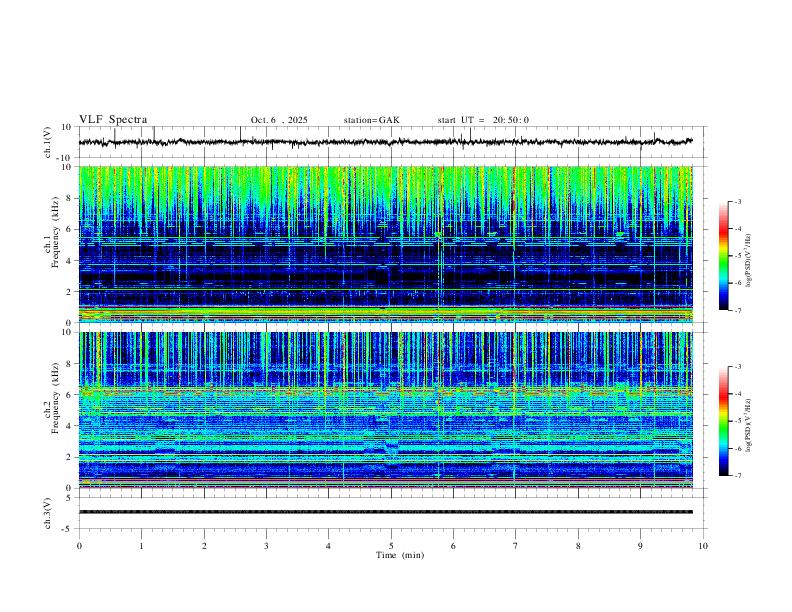Click the "7" minute tick label
Viewport: 792px width, 612px height.
(516, 546)
